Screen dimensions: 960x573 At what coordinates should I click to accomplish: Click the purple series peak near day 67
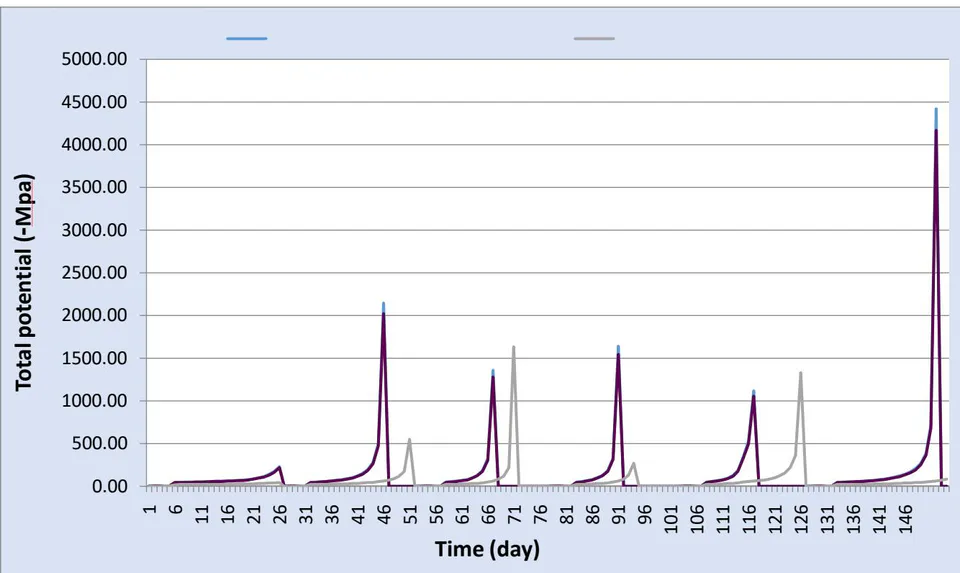[x=493, y=376]
